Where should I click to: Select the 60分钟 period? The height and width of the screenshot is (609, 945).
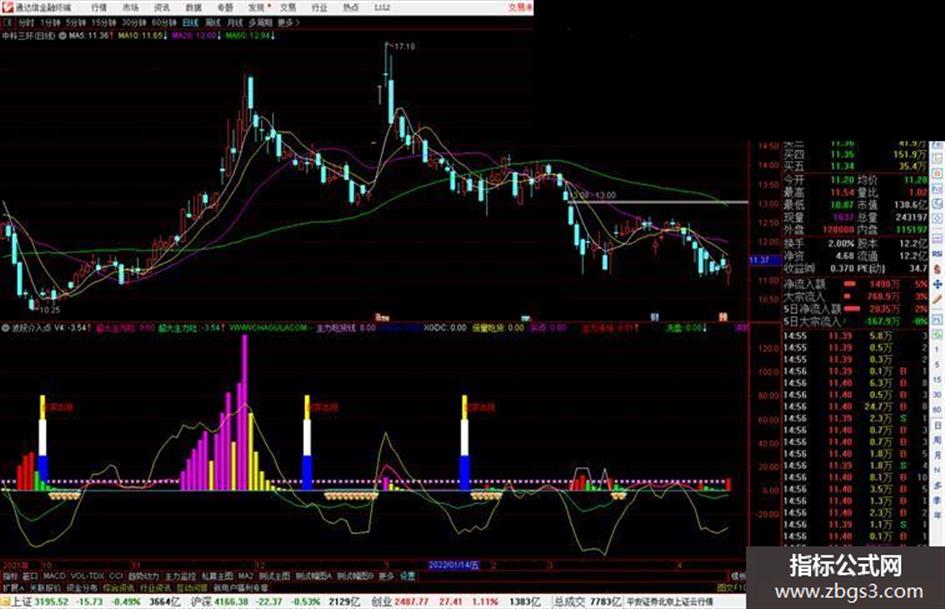164,22
